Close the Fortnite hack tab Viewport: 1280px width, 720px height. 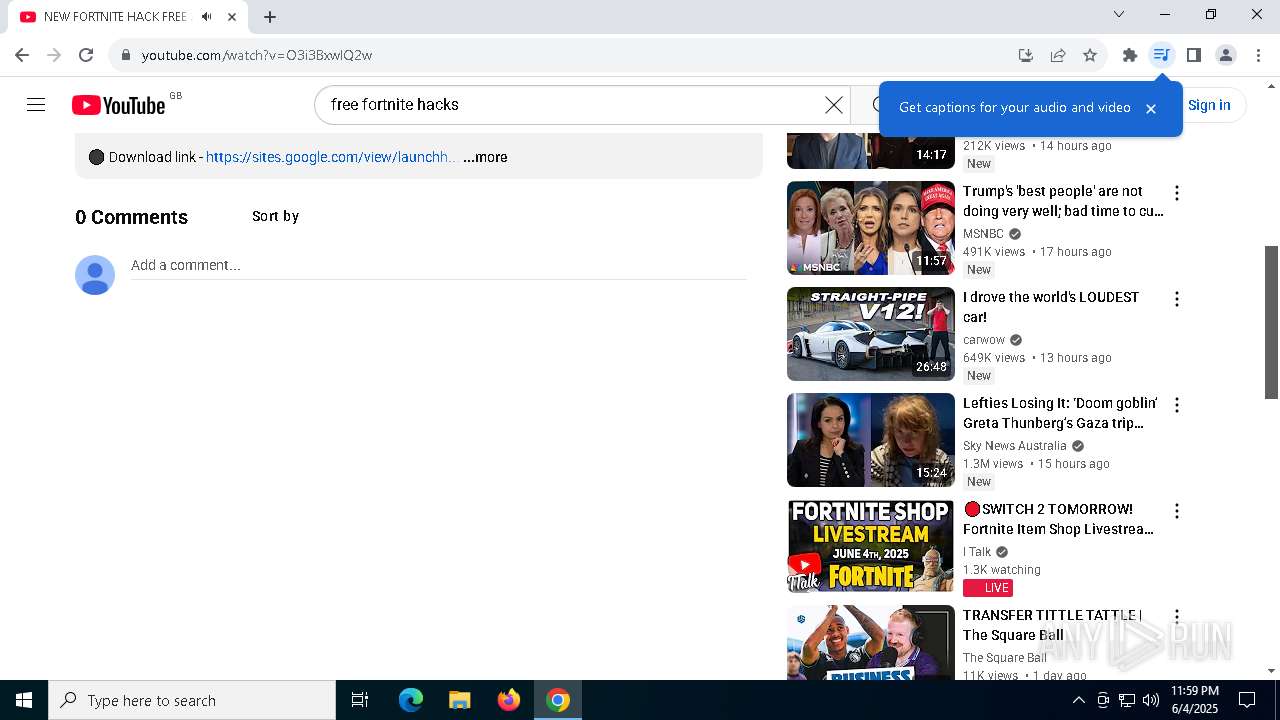tap(232, 17)
